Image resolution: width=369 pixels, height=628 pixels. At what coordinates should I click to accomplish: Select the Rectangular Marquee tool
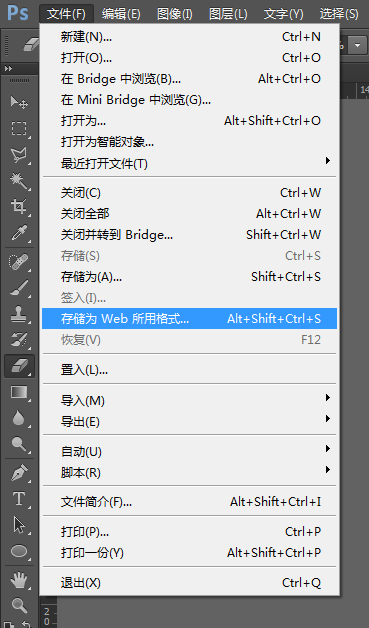coord(19,129)
